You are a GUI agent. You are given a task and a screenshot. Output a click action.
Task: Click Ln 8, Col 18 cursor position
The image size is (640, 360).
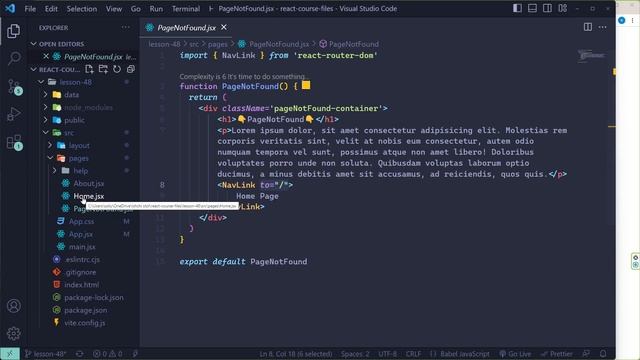(296, 354)
